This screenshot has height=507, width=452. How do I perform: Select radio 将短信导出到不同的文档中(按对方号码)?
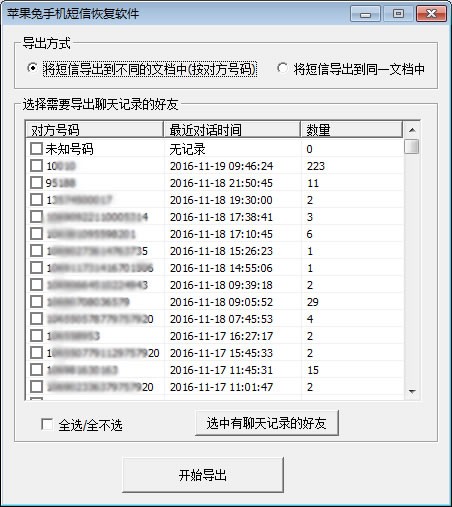click(32, 68)
